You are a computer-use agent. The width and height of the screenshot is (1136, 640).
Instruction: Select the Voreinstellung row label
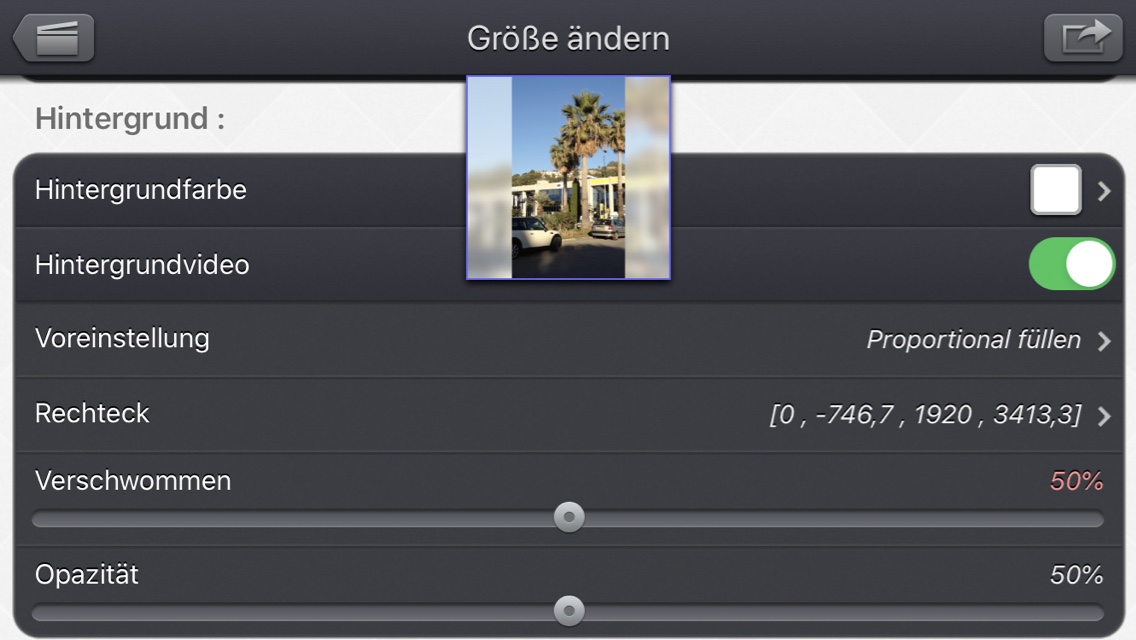coord(122,338)
